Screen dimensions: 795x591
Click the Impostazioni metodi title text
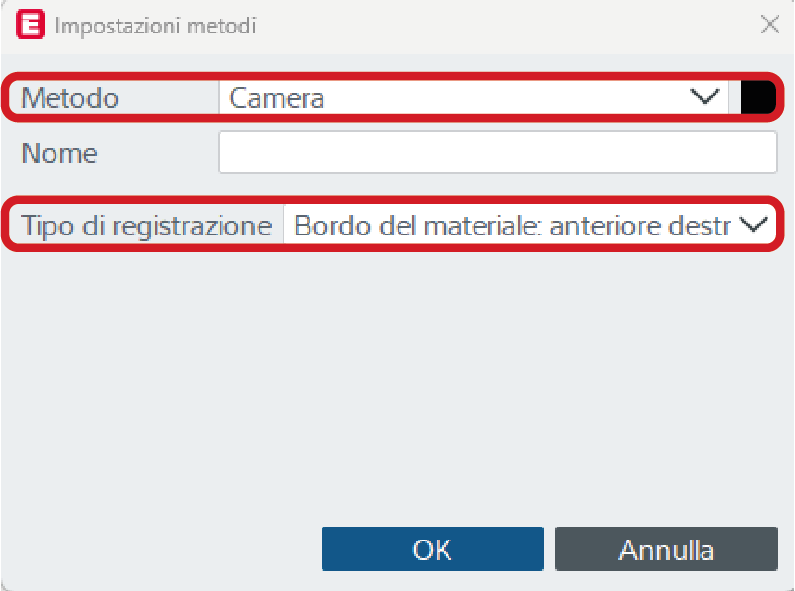coord(155,26)
